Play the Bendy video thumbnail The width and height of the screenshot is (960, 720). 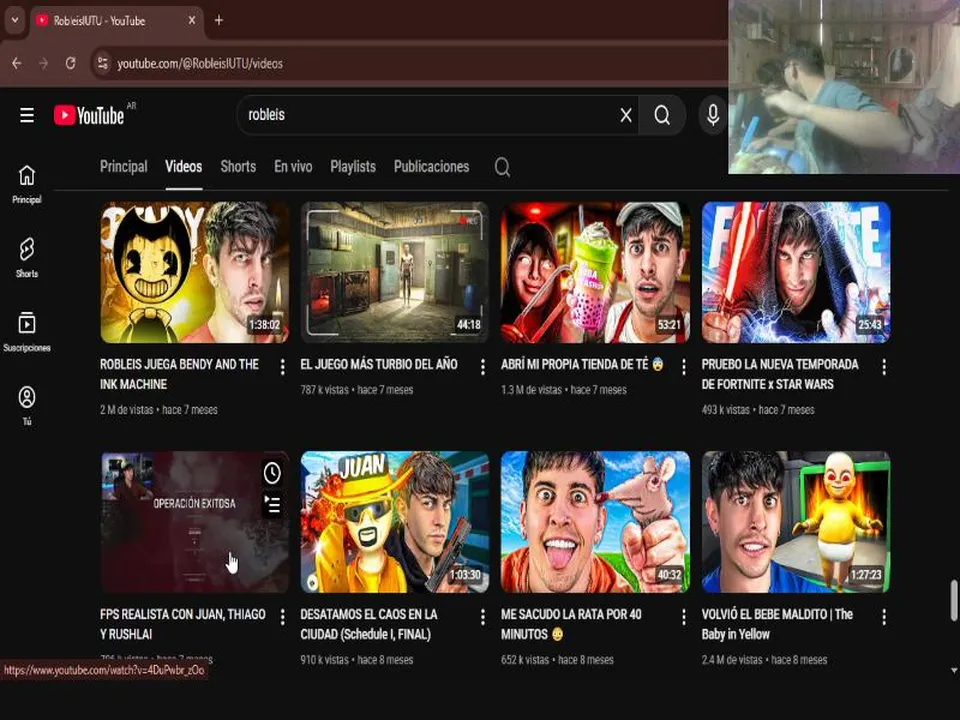coord(195,272)
